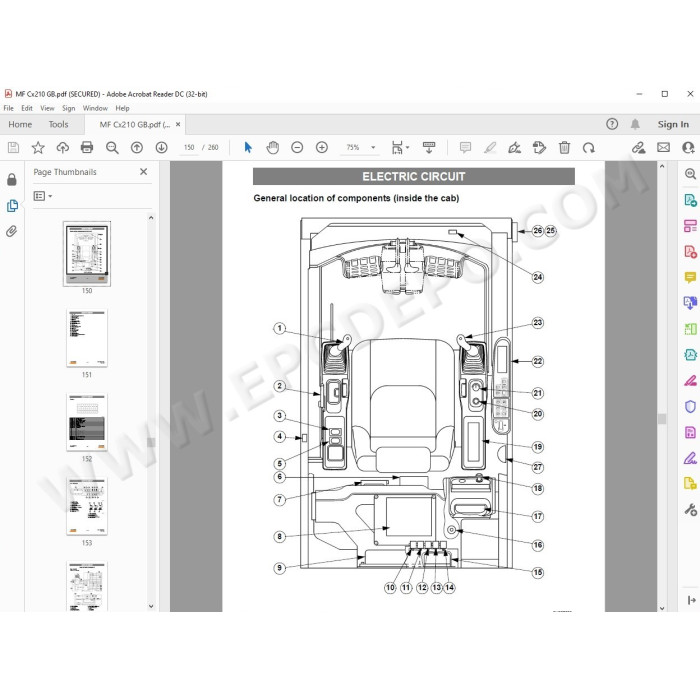Select page 150 thumbnail
700x700 pixels.
tap(87, 254)
